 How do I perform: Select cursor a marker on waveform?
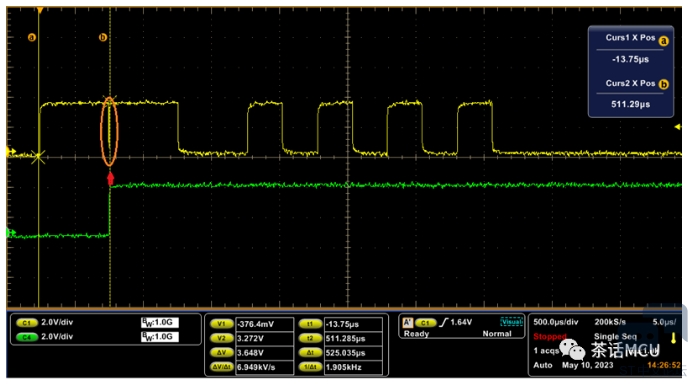click(x=32, y=37)
